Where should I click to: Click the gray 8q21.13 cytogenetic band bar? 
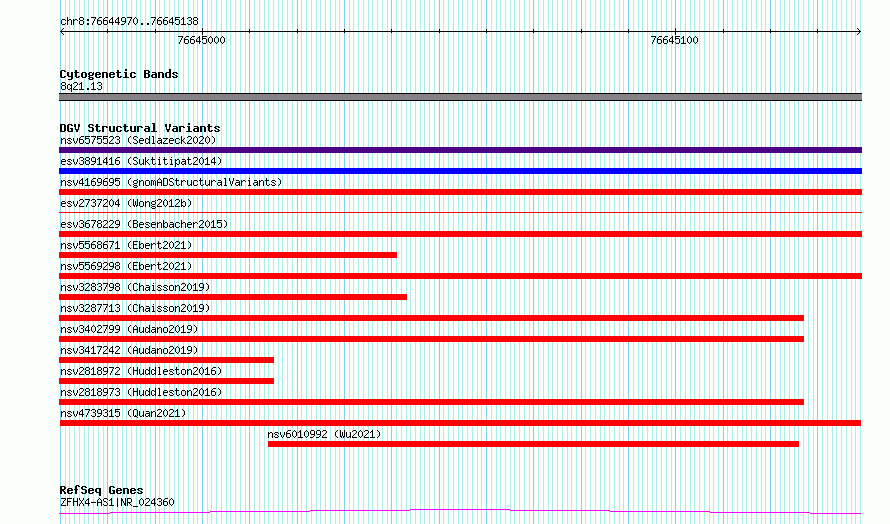[x=460, y=97]
